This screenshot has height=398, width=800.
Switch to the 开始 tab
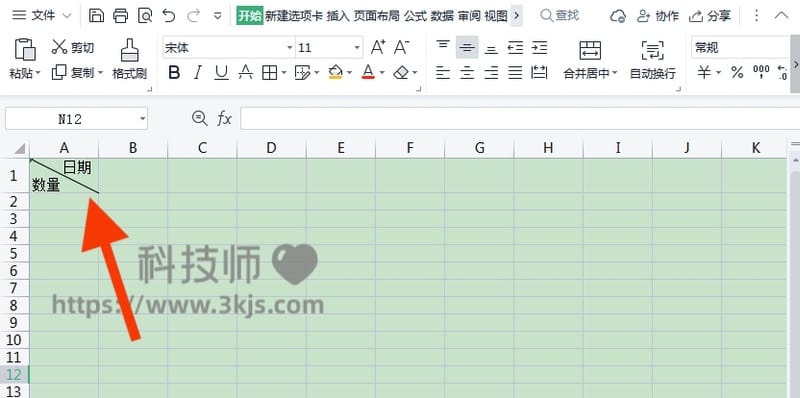(x=249, y=16)
